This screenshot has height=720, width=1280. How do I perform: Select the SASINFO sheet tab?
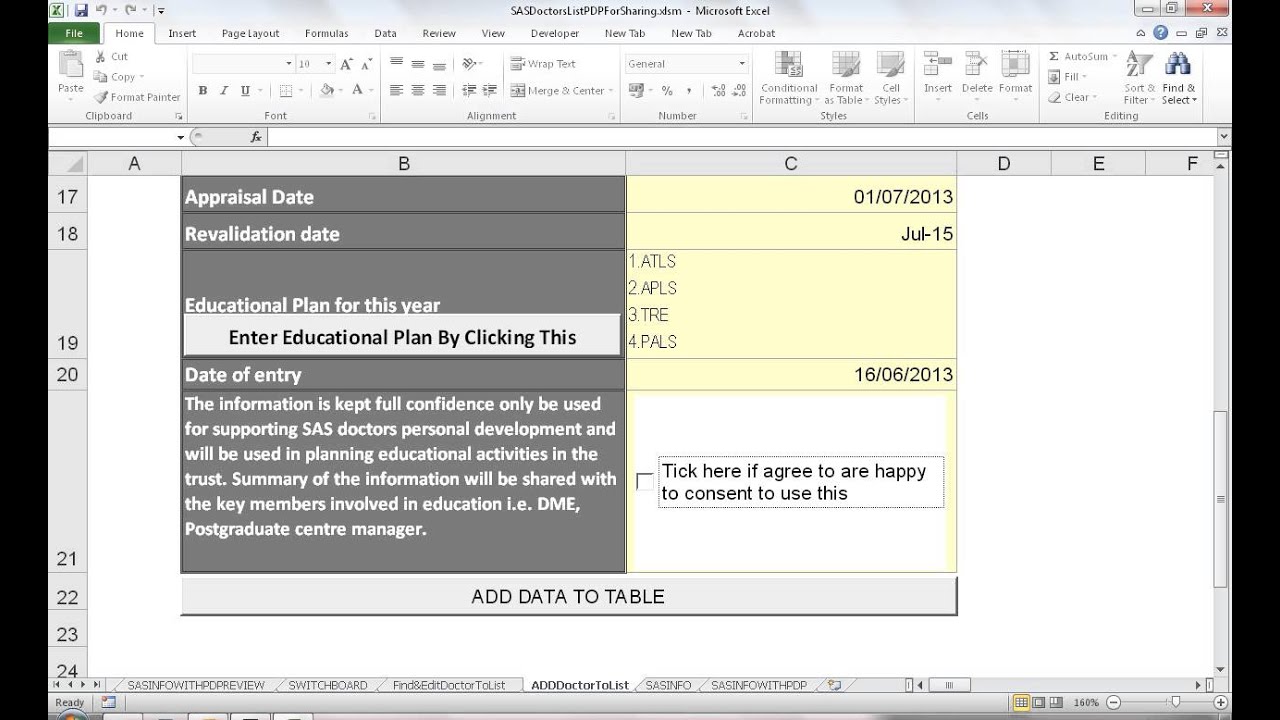click(668, 685)
